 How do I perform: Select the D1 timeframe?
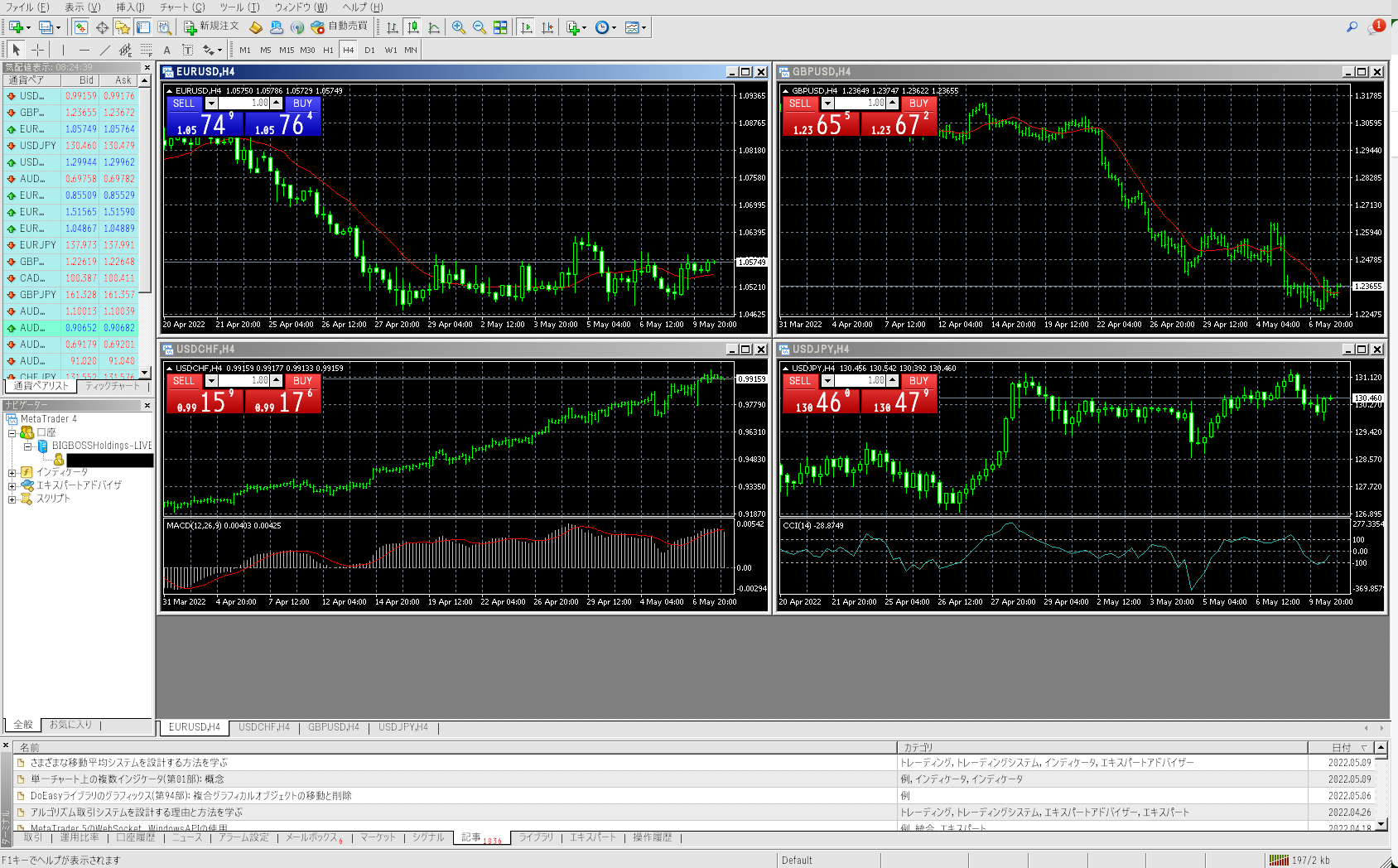pos(369,50)
